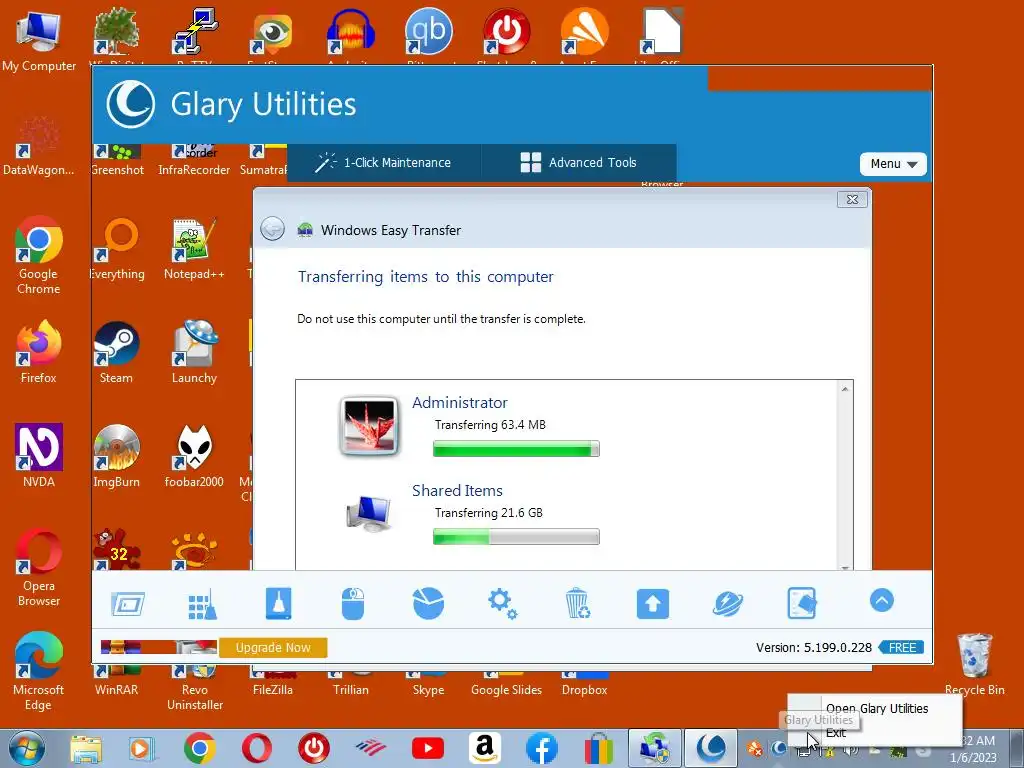Open Windows Media Player taskbar icon

pyautogui.click(x=141, y=749)
